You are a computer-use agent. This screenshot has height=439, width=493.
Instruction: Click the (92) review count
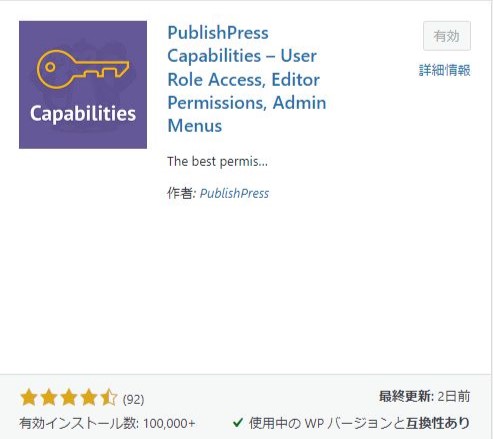(x=133, y=399)
